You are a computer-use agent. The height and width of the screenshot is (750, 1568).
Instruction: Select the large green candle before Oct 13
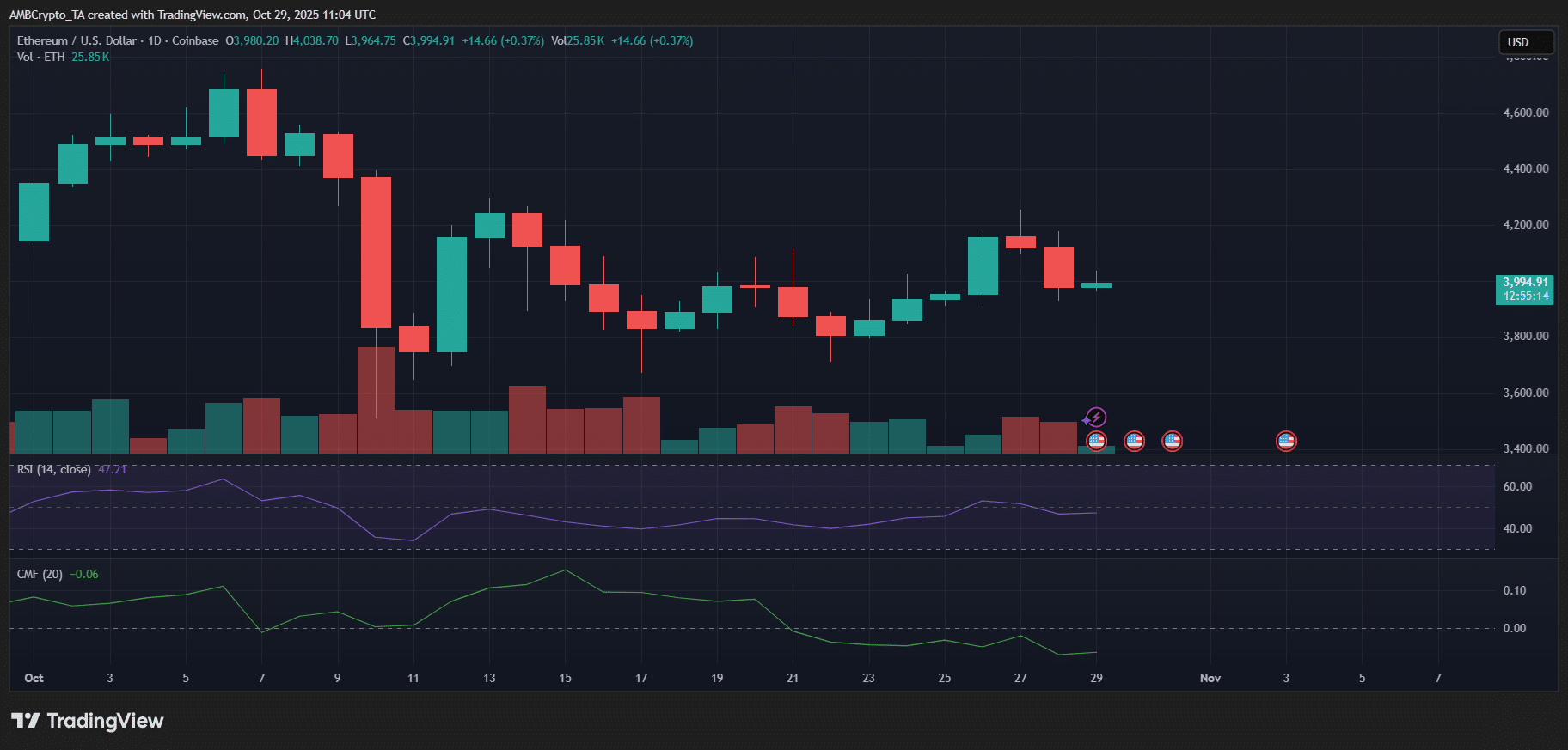451,294
